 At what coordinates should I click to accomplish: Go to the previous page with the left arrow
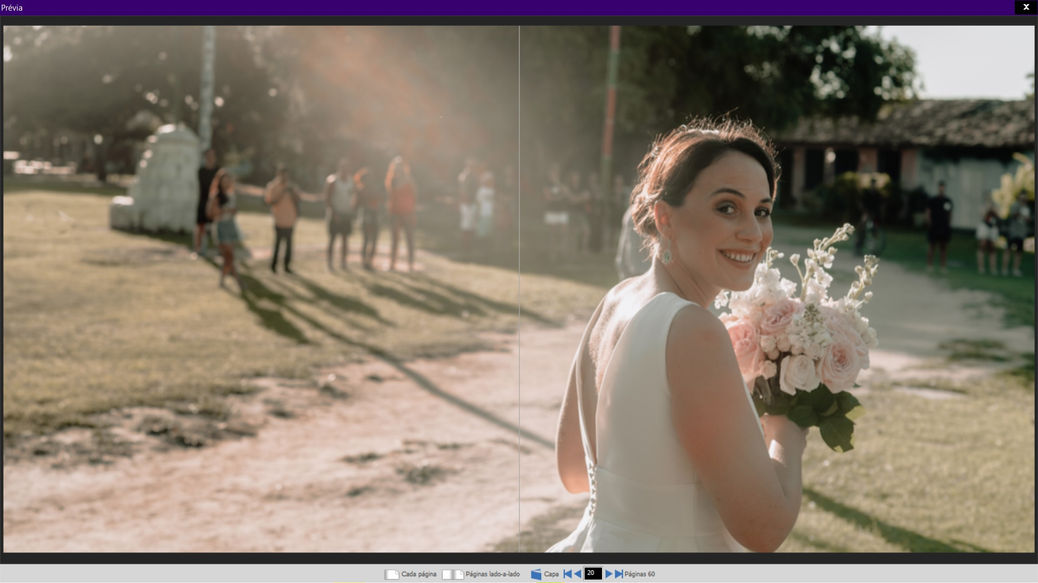point(577,574)
